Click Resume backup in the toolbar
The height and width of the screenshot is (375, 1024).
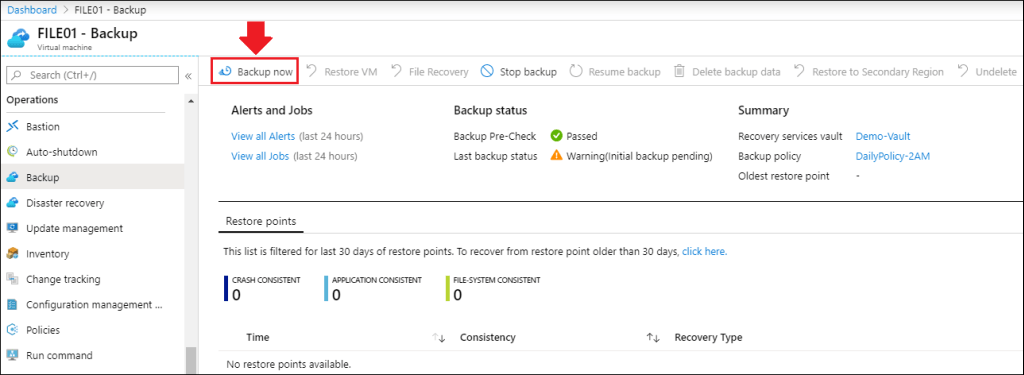615,72
